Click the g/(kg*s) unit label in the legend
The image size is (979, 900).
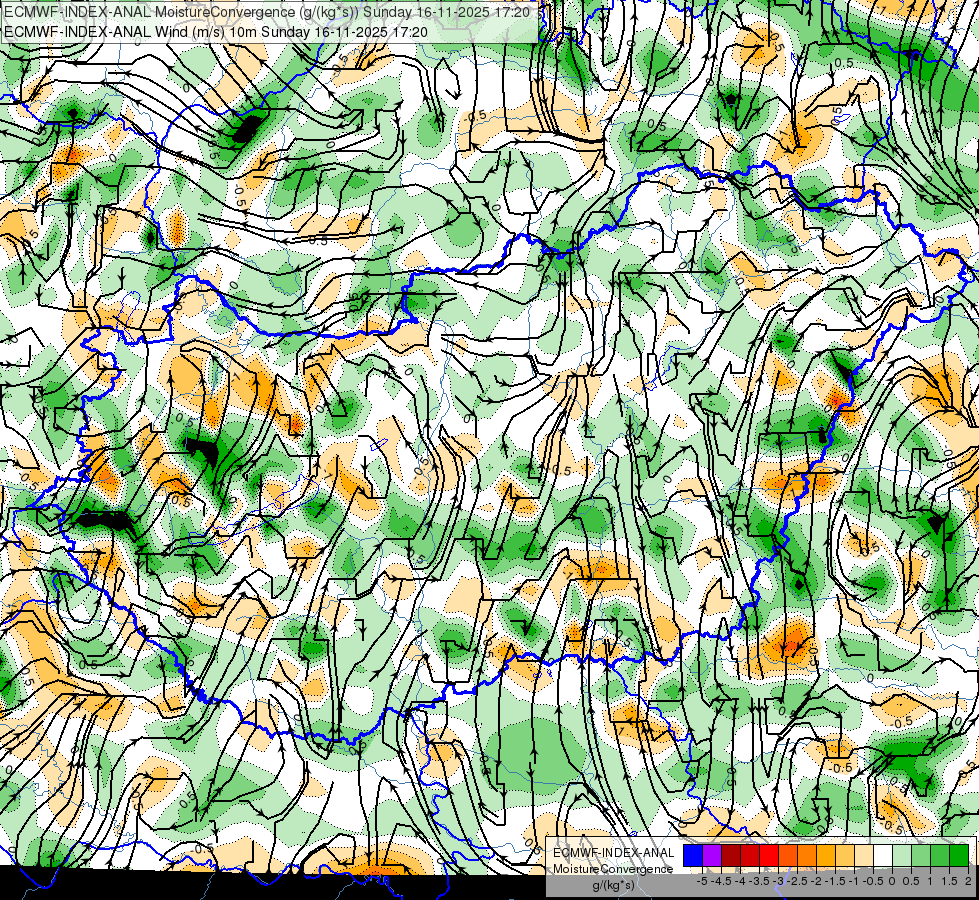(613, 886)
